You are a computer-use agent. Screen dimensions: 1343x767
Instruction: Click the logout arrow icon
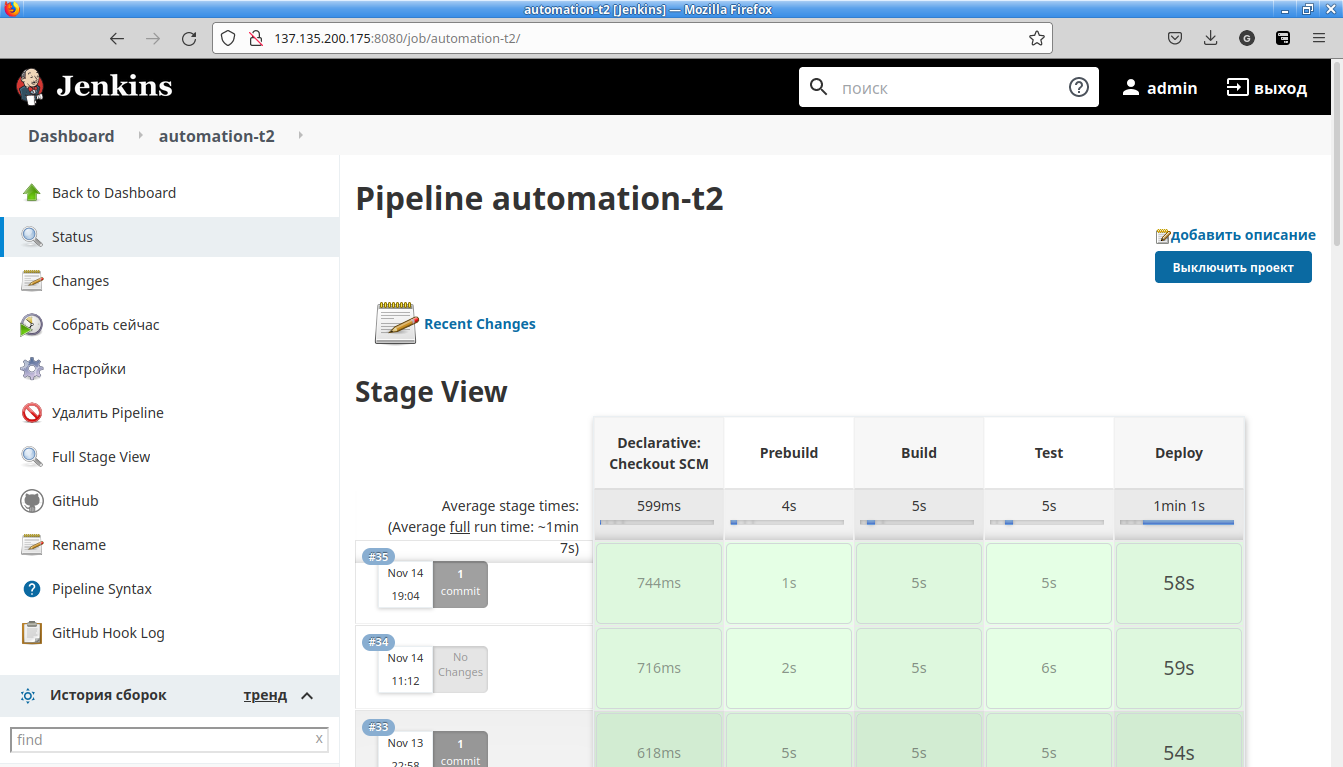coord(1238,88)
